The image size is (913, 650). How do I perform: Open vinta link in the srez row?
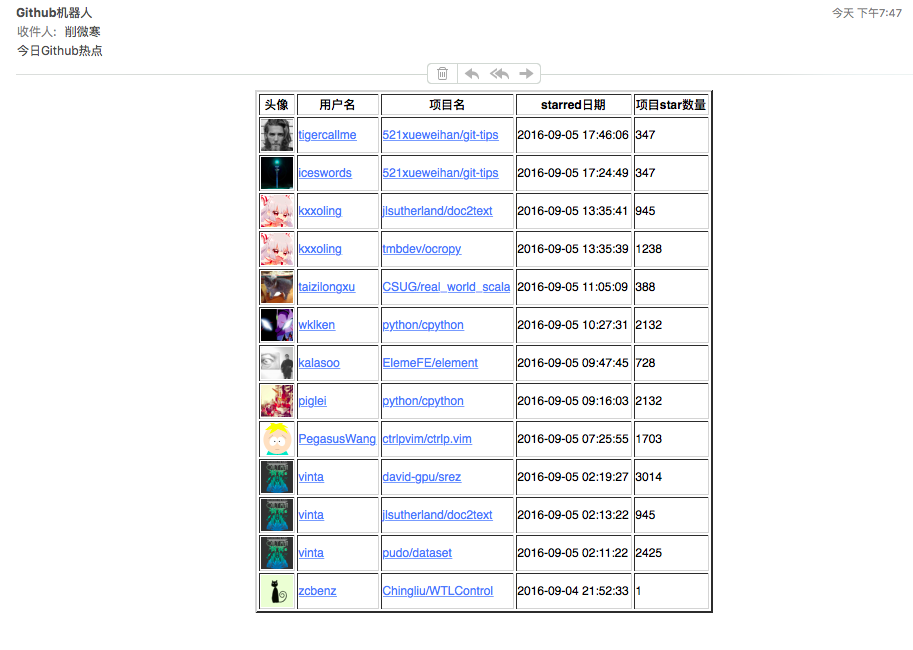pos(311,477)
